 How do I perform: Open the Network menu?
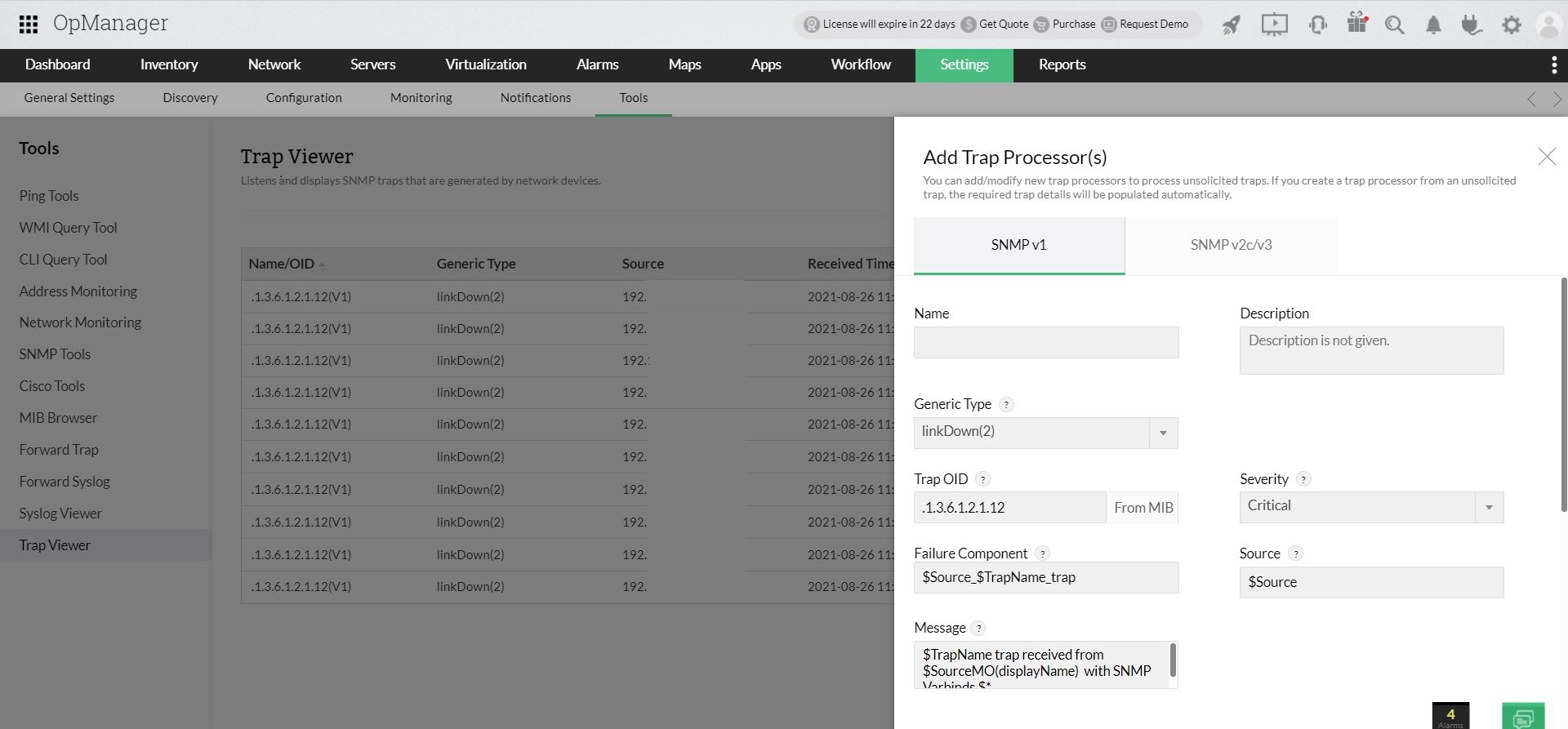(274, 64)
